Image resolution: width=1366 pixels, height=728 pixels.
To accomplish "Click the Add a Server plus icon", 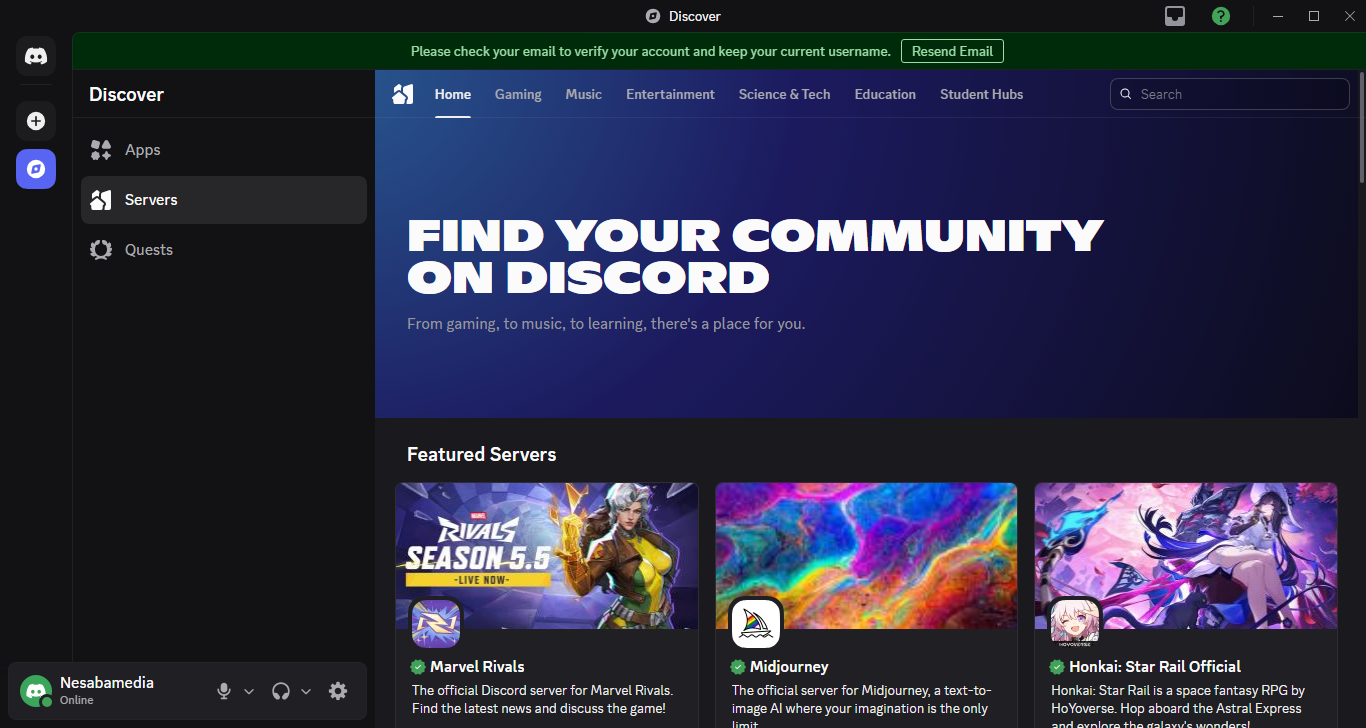I will coord(36,121).
